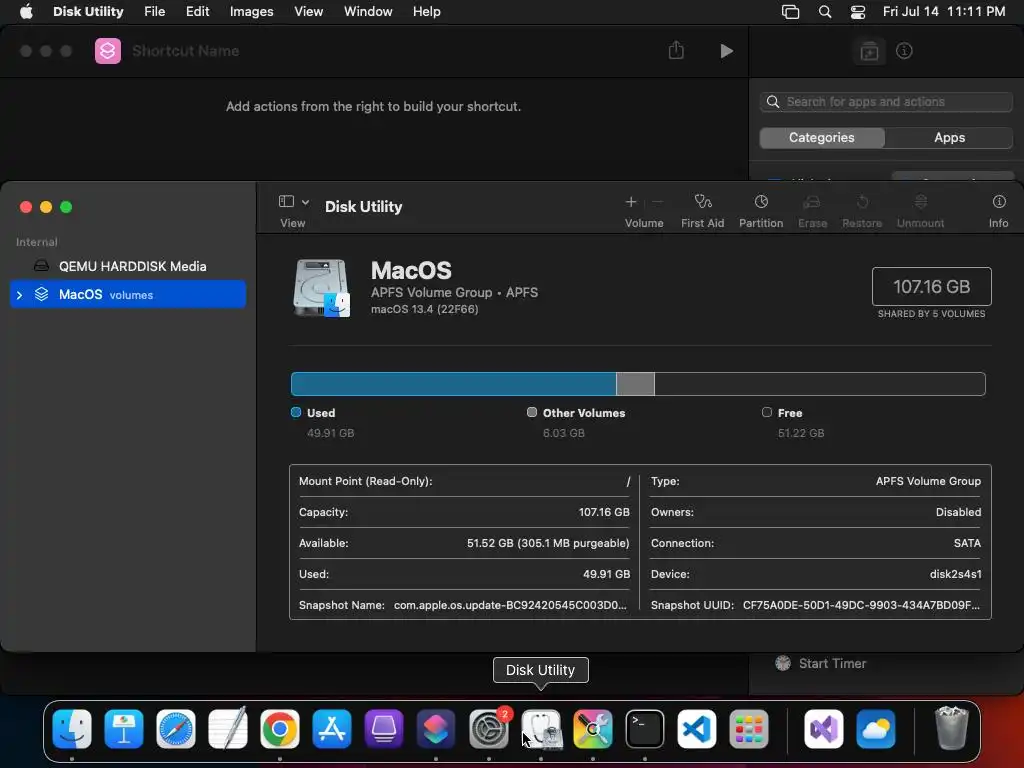This screenshot has height=768, width=1024.
Task: Select Start Timer action in Shortcuts
Action: pyautogui.click(x=820, y=664)
